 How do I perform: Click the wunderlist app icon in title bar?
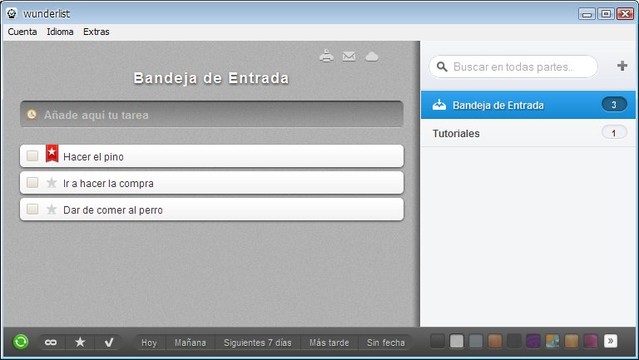click(x=12, y=13)
